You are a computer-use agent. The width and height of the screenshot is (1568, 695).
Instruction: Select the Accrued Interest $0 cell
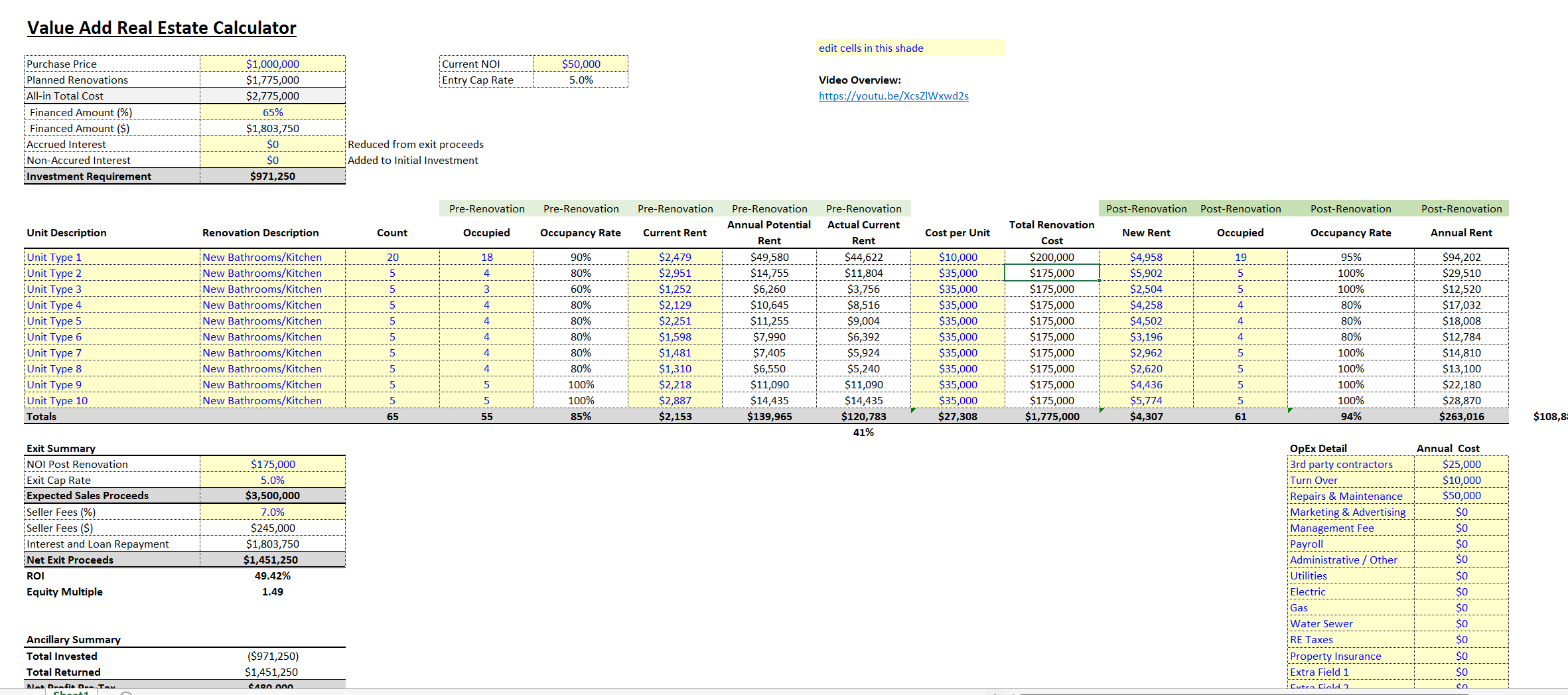pos(273,144)
